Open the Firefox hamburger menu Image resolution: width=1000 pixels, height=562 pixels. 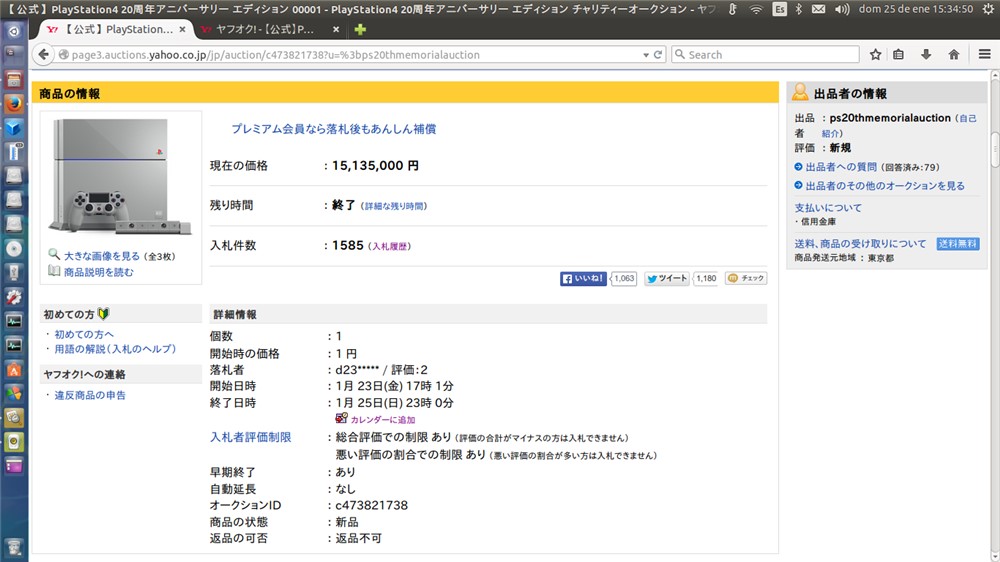pos(985,55)
